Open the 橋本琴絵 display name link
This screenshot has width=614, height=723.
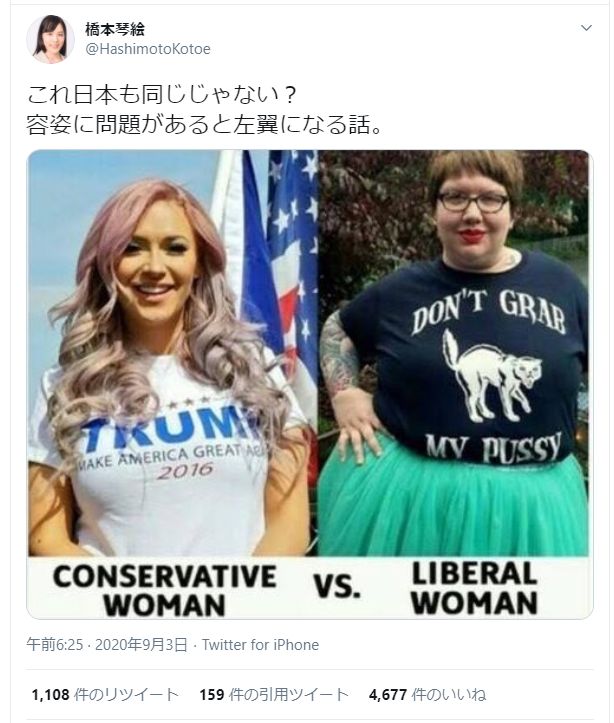tap(115, 29)
